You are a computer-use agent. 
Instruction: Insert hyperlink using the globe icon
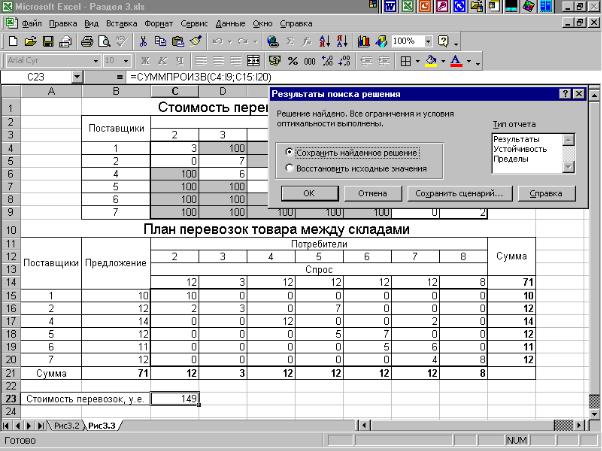(273, 41)
